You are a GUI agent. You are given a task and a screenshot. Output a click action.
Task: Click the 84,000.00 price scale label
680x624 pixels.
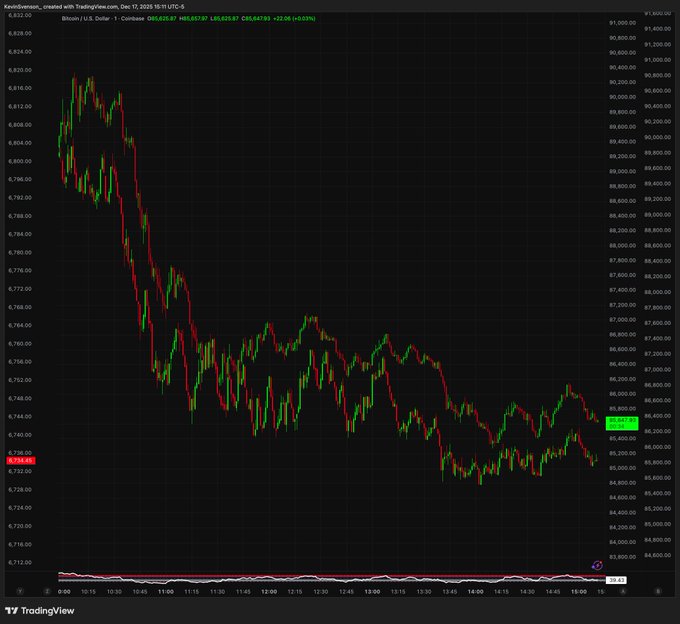click(623, 542)
